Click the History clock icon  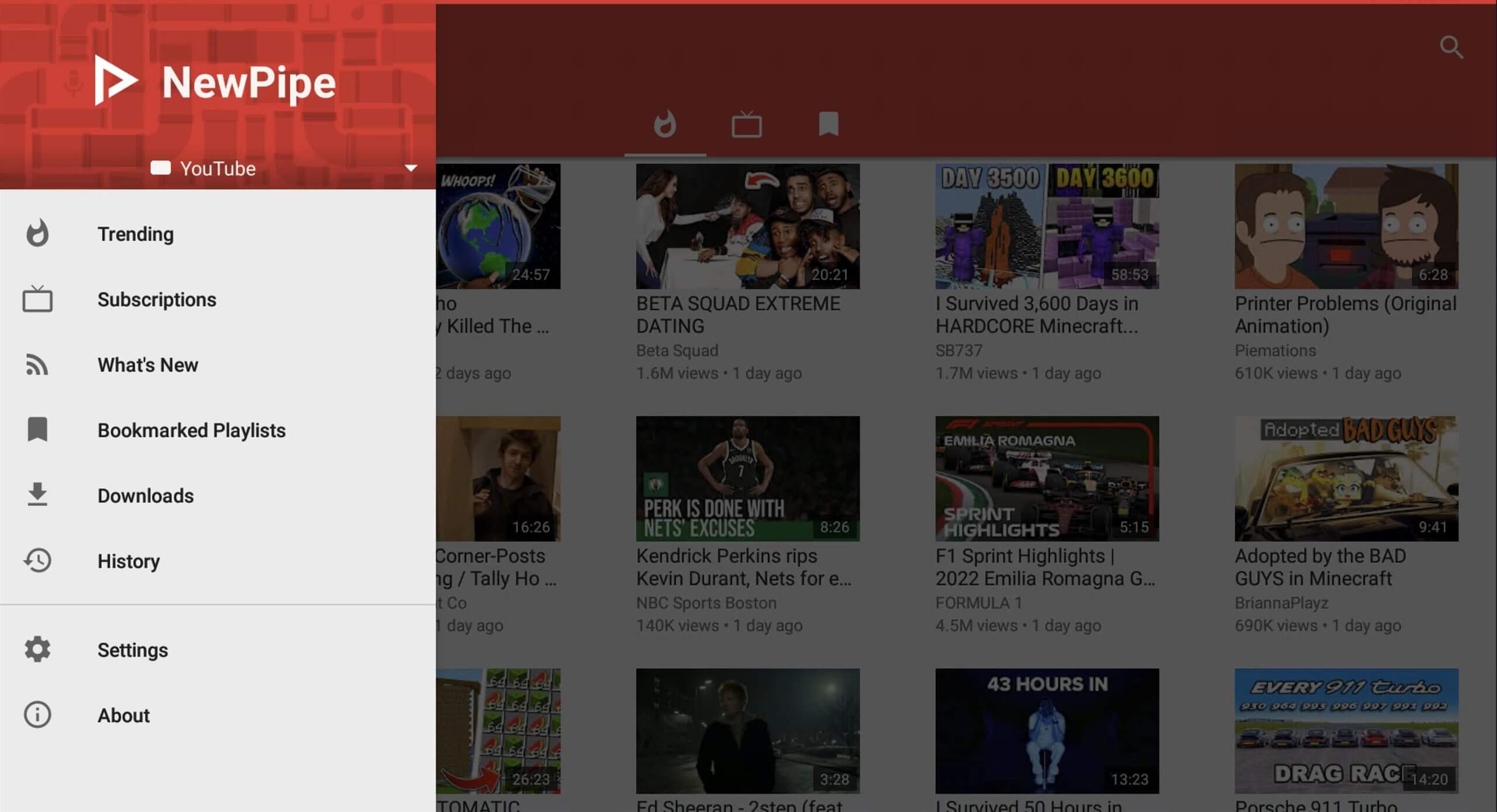[37, 560]
